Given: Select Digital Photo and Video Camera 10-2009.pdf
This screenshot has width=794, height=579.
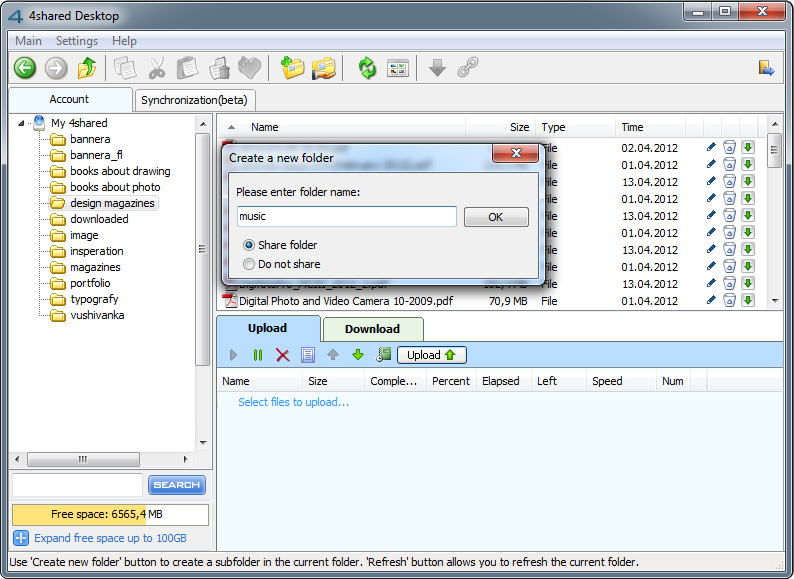Looking at the screenshot, I should pyautogui.click(x=346, y=301).
